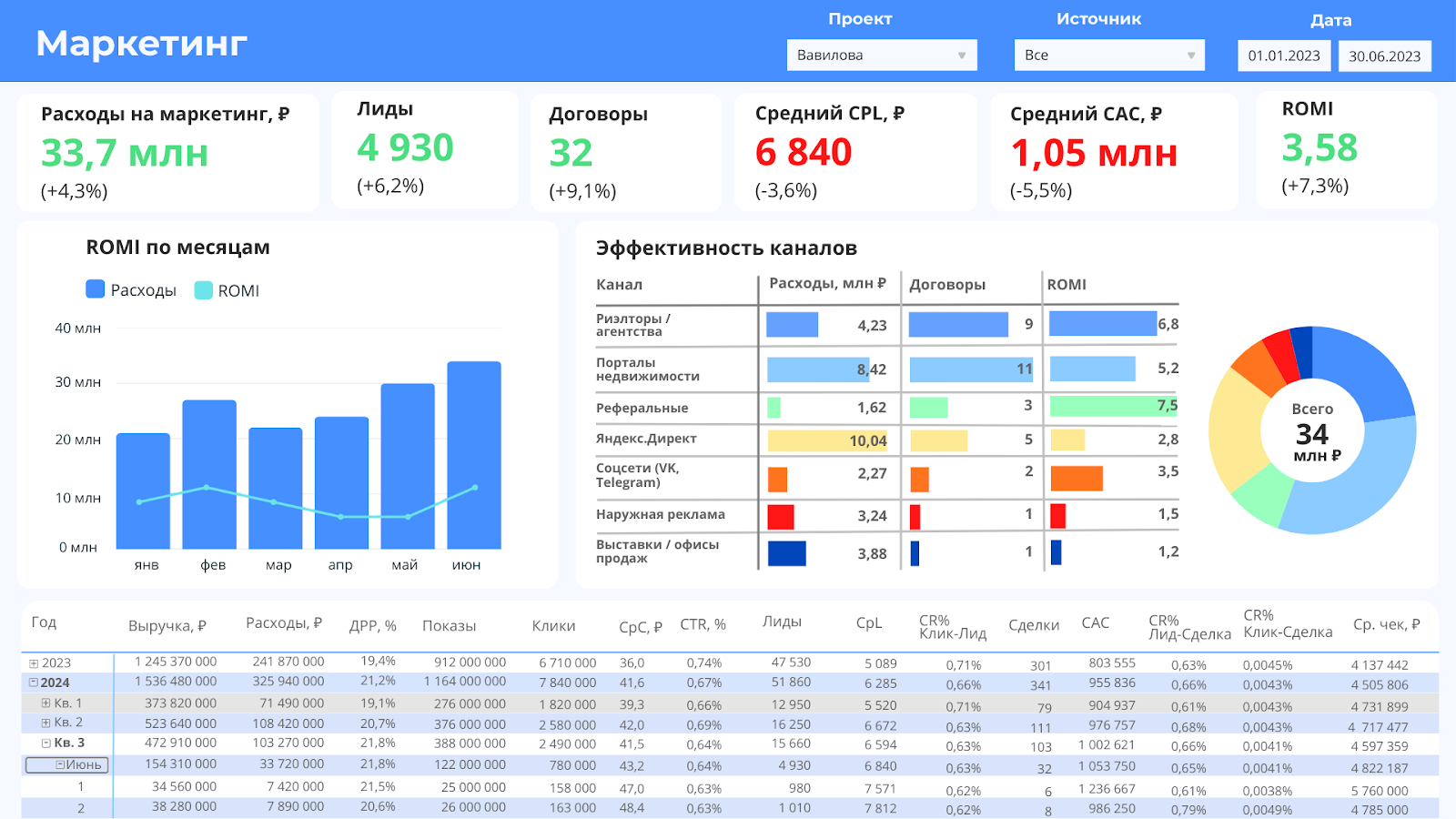The image size is (1456, 819).
Task: Click the Выручка, ₽ column header
Action: point(167,626)
